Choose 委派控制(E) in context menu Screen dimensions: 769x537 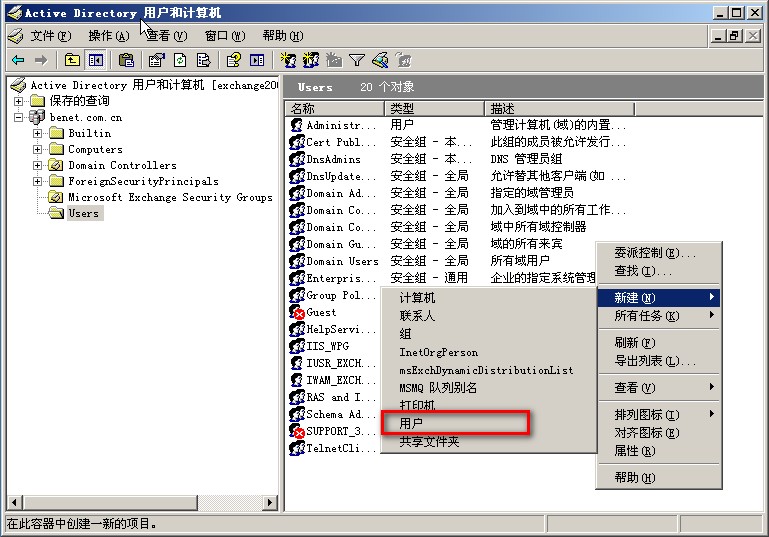point(659,253)
